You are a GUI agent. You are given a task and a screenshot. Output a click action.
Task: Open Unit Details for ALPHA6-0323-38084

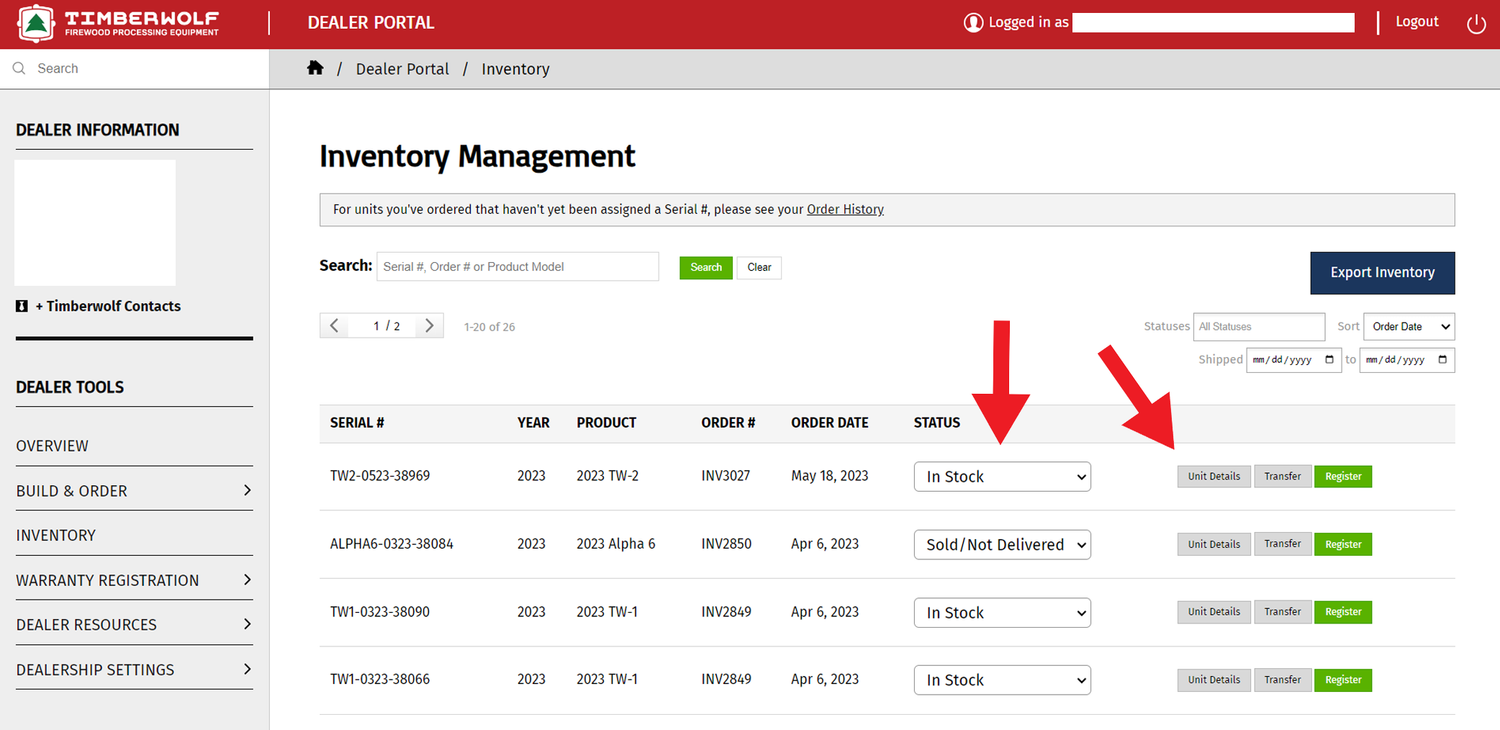tap(1214, 544)
